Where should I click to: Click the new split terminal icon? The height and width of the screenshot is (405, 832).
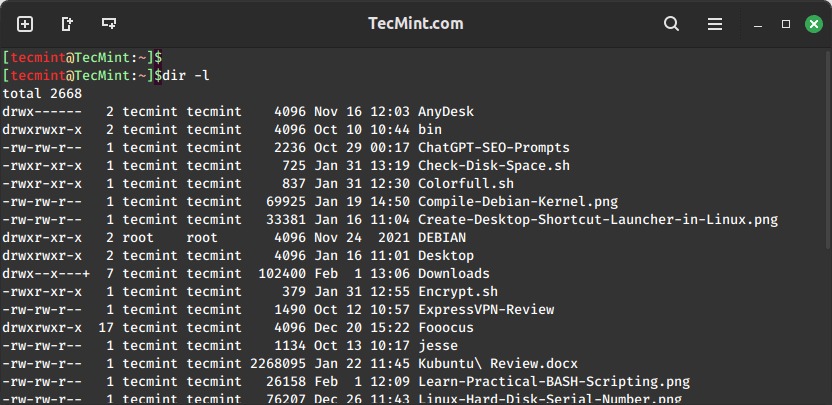coord(109,23)
